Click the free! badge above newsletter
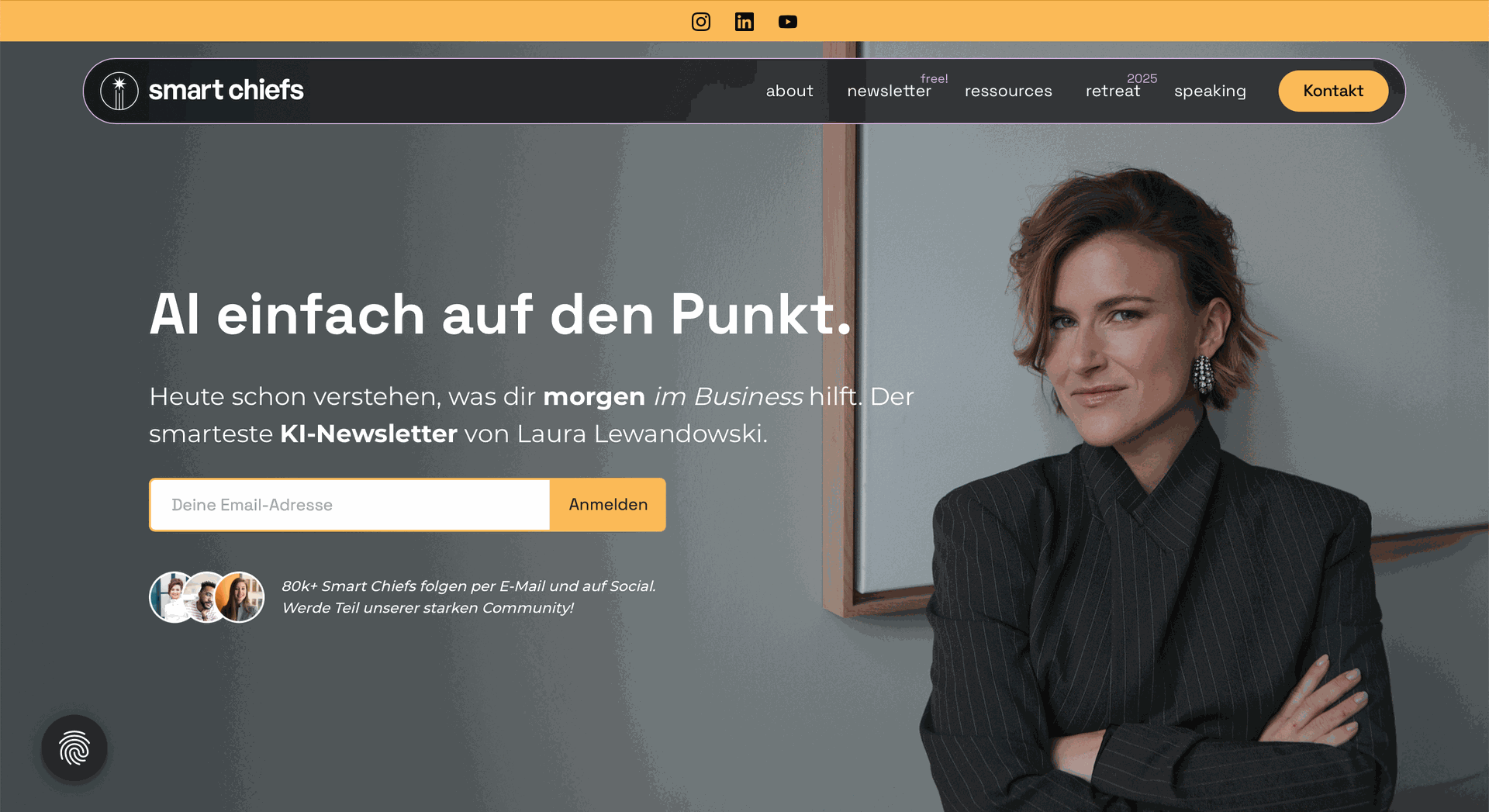The height and width of the screenshot is (812, 1489). 935,78
